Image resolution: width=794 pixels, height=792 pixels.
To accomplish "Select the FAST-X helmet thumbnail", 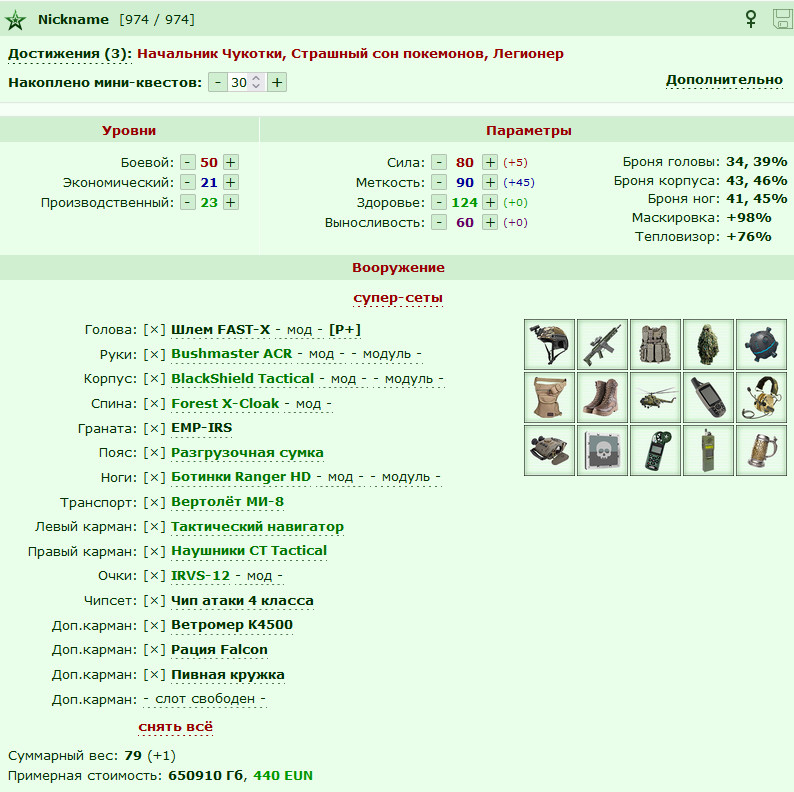I will coord(549,344).
